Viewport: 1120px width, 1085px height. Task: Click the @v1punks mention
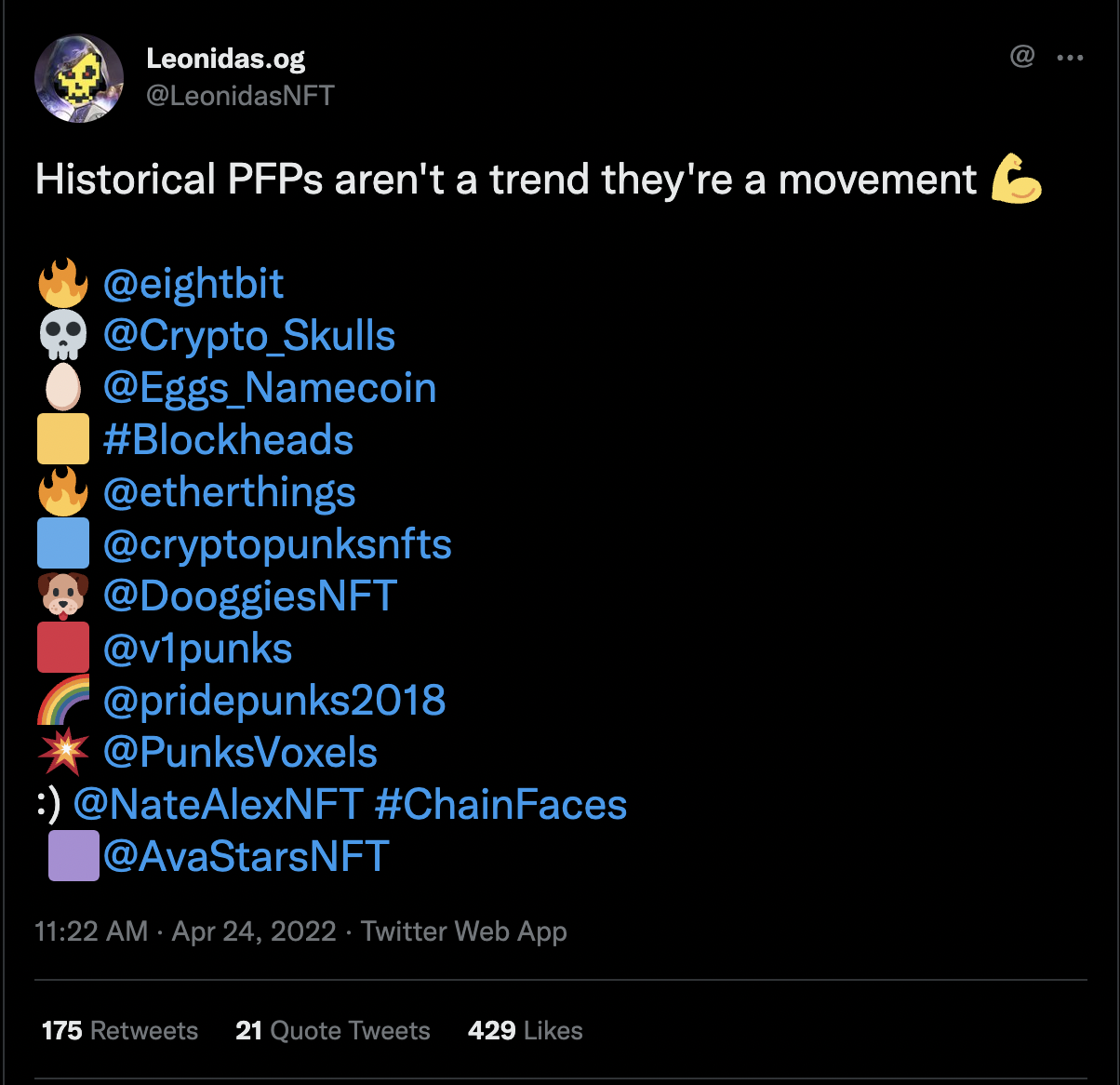click(198, 649)
